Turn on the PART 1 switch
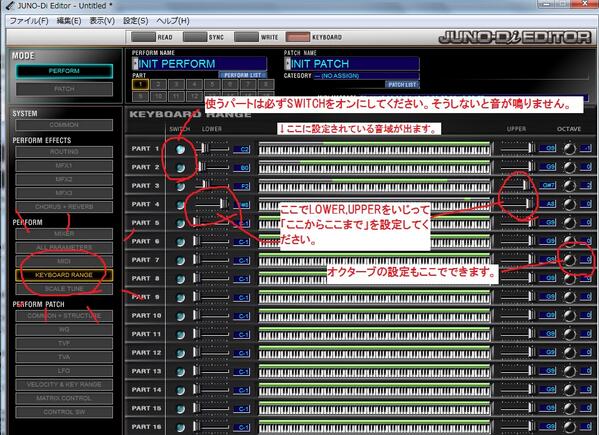This screenshot has height=435, width=599. tap(180, 149)
